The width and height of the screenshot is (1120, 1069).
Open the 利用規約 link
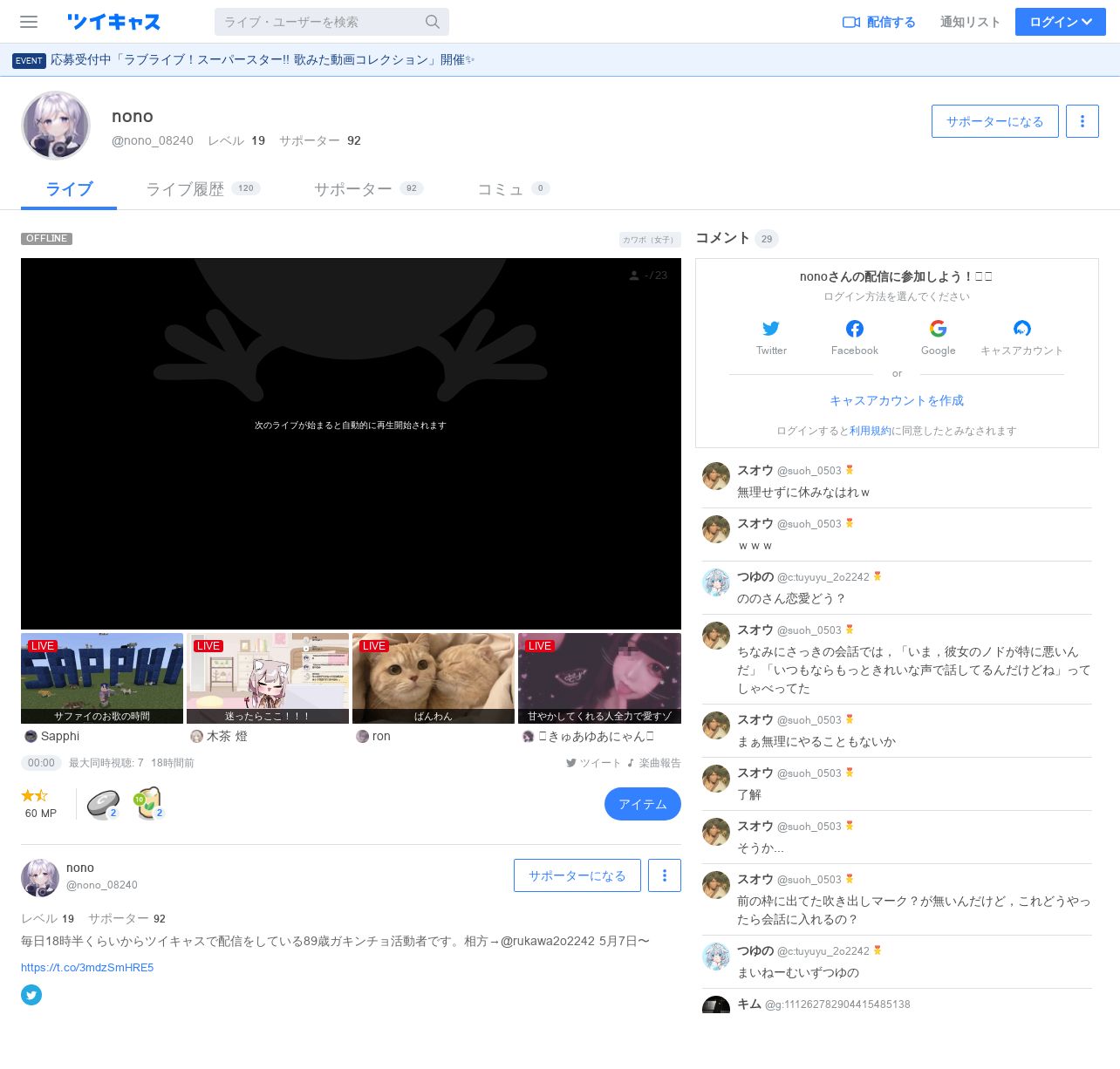pos(871,431)
